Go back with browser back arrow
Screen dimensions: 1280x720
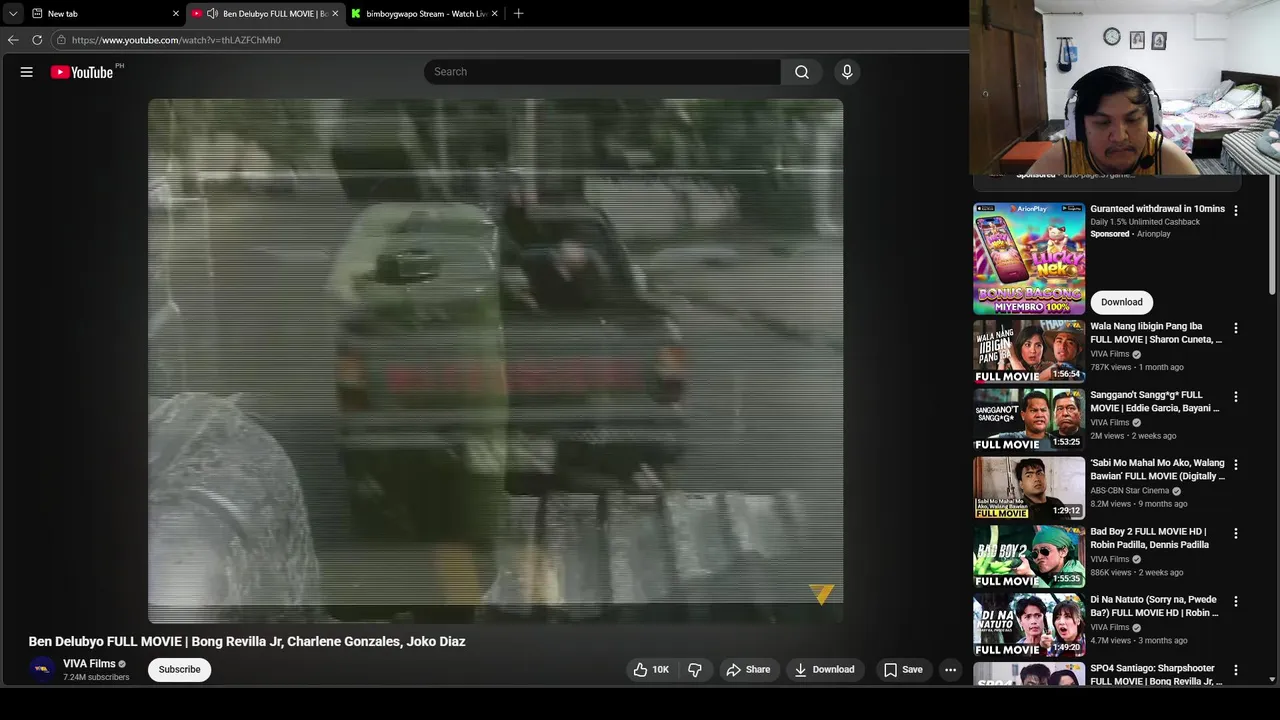pos(13,40)
